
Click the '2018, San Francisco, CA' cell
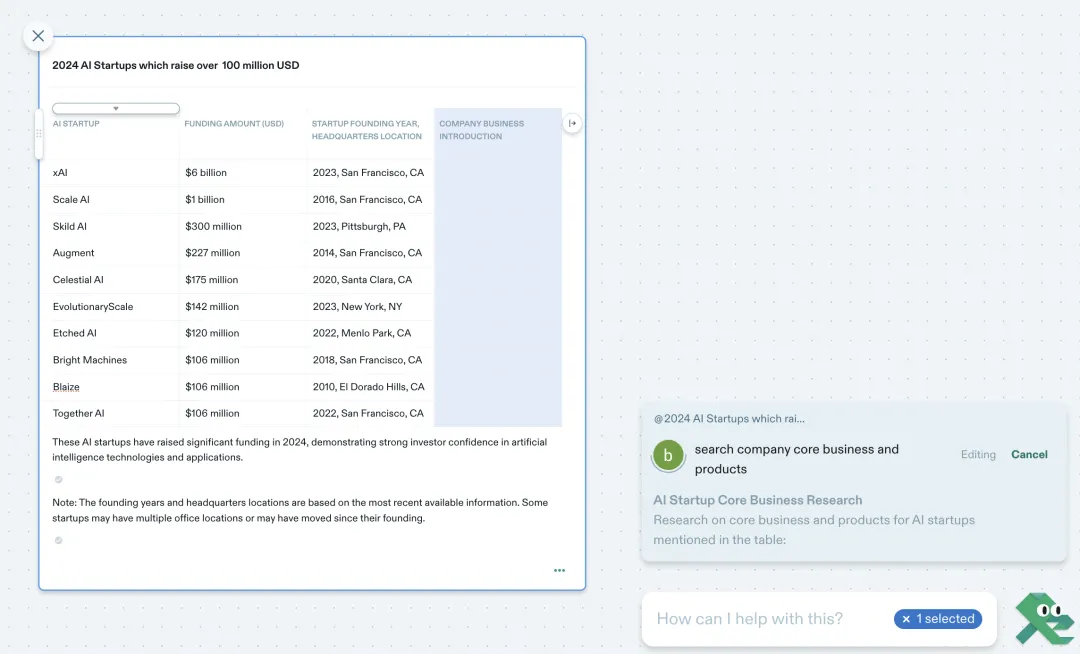371,360
